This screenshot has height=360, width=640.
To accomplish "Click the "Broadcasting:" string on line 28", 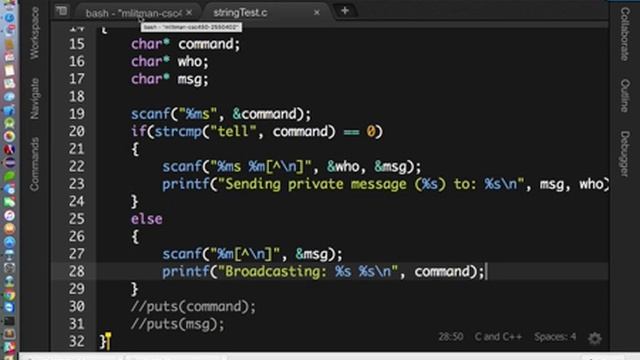I will tap(276, 271).
